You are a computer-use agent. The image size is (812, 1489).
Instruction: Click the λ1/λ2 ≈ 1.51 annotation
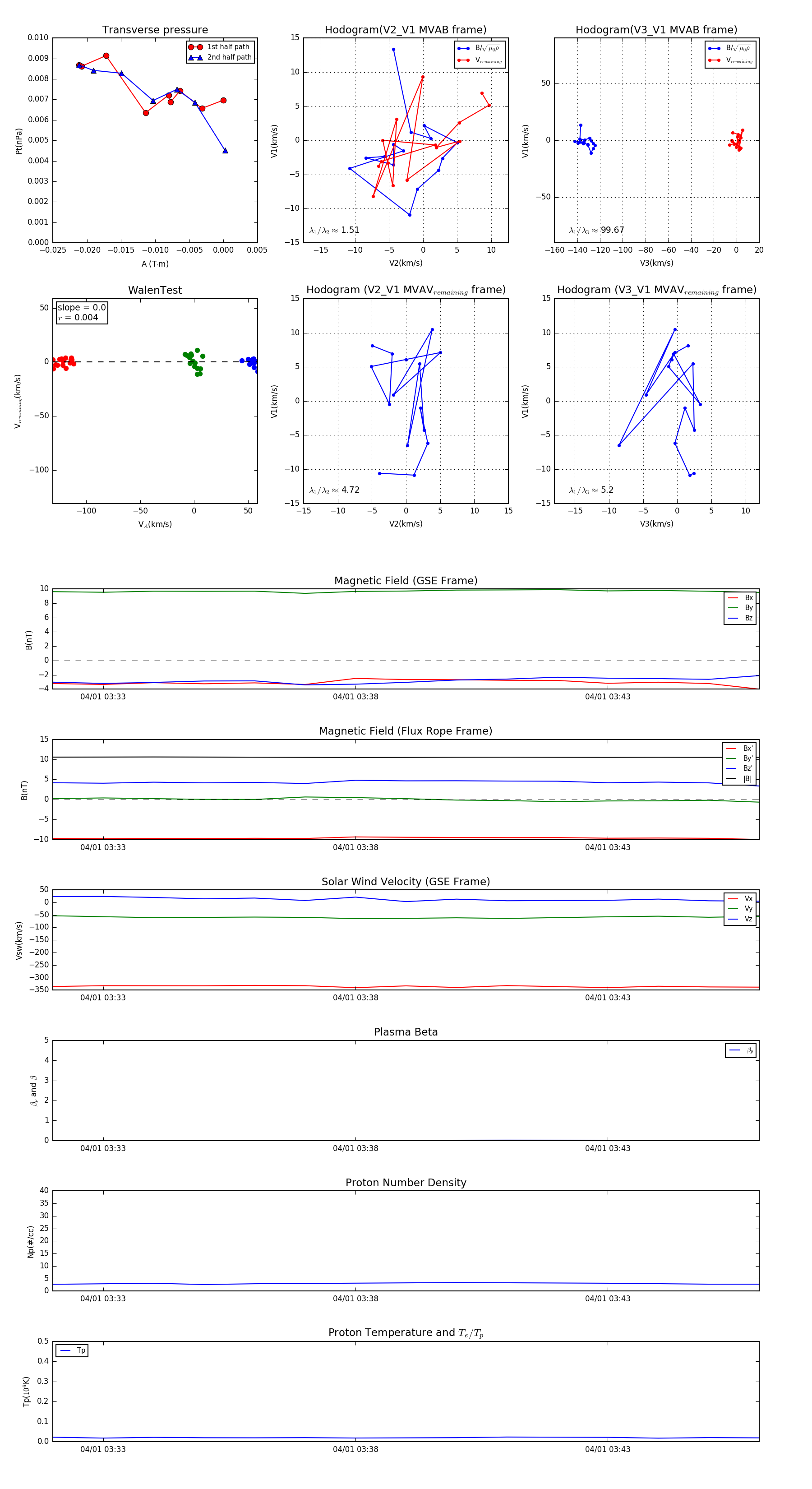[x=334, y=230]
